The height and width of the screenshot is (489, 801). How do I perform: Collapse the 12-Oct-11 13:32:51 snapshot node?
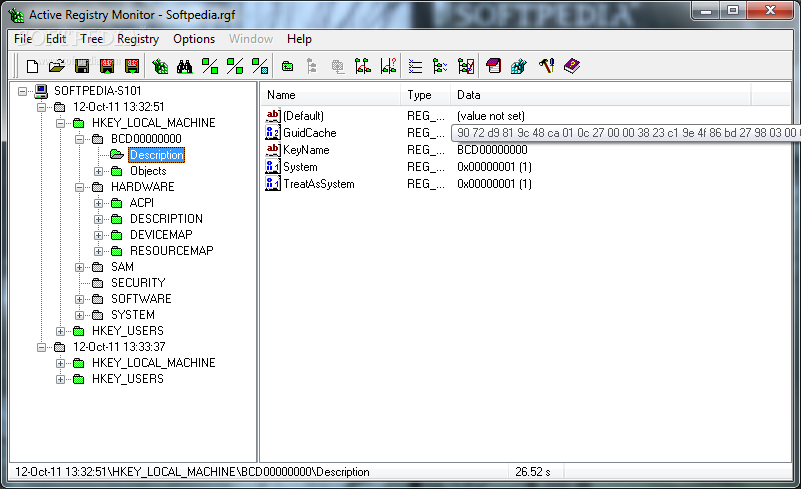41,107
